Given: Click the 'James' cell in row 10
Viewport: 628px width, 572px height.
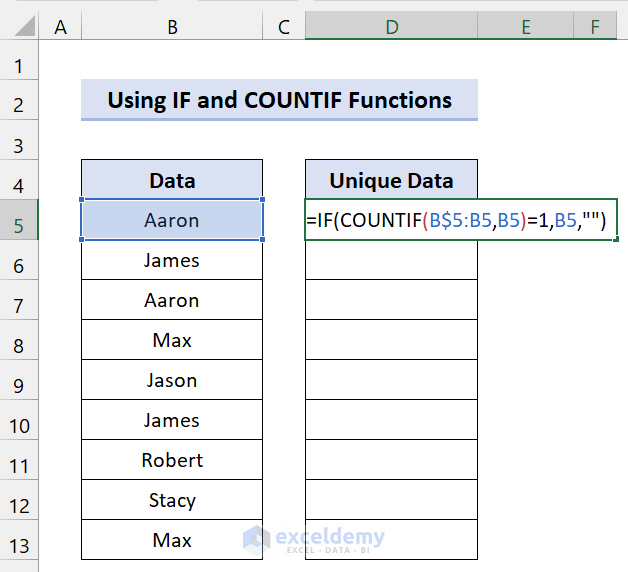Looking at the screenshot, I should [172, 421].
